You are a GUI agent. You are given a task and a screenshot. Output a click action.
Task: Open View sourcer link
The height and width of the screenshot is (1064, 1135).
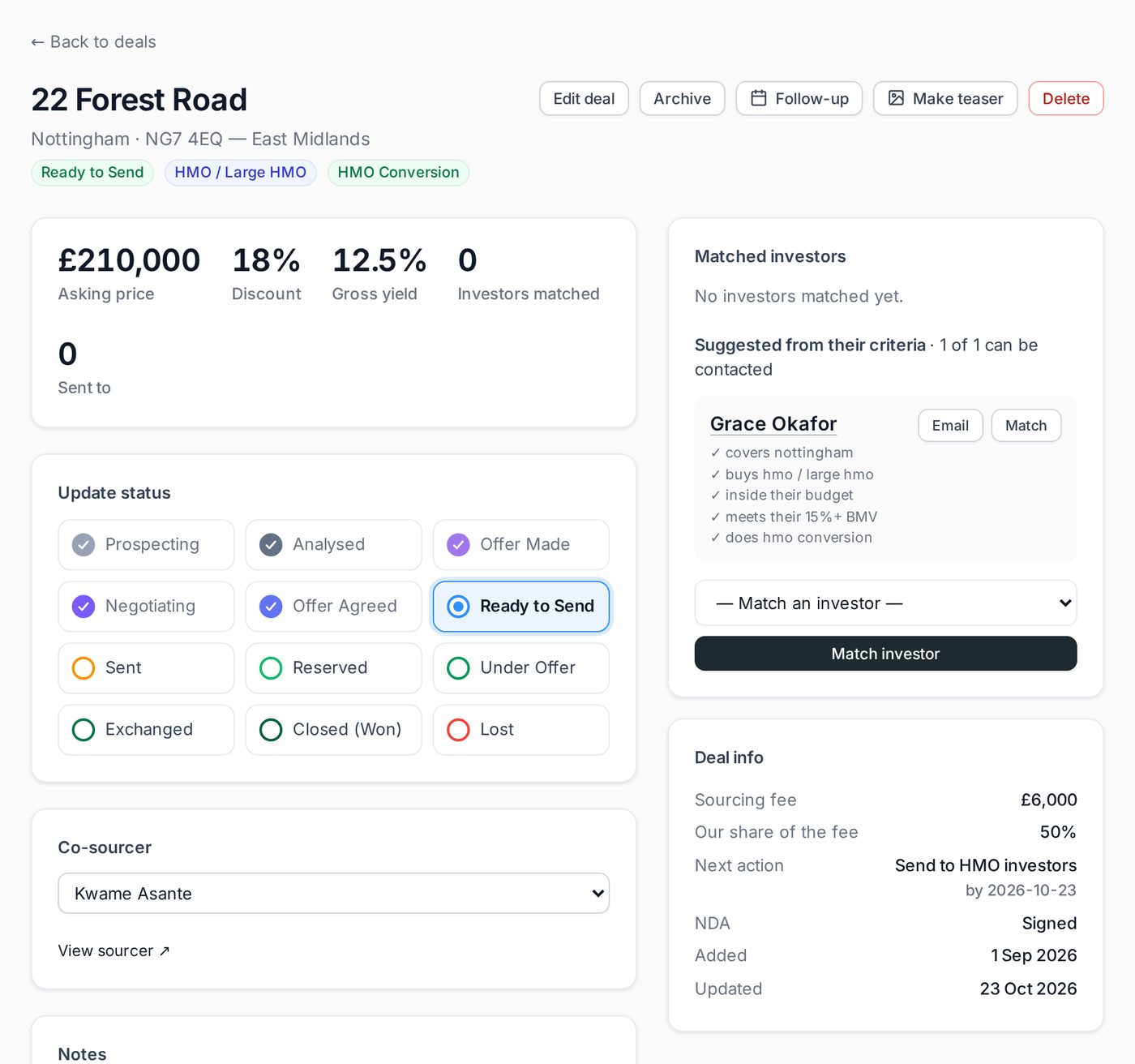tap(113, 950)
